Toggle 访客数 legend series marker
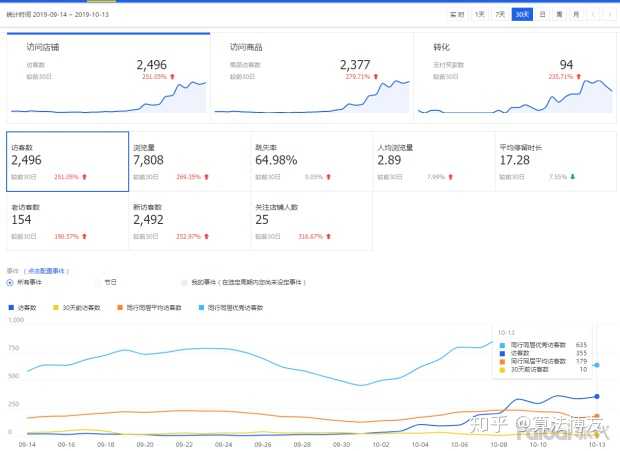 11,307
